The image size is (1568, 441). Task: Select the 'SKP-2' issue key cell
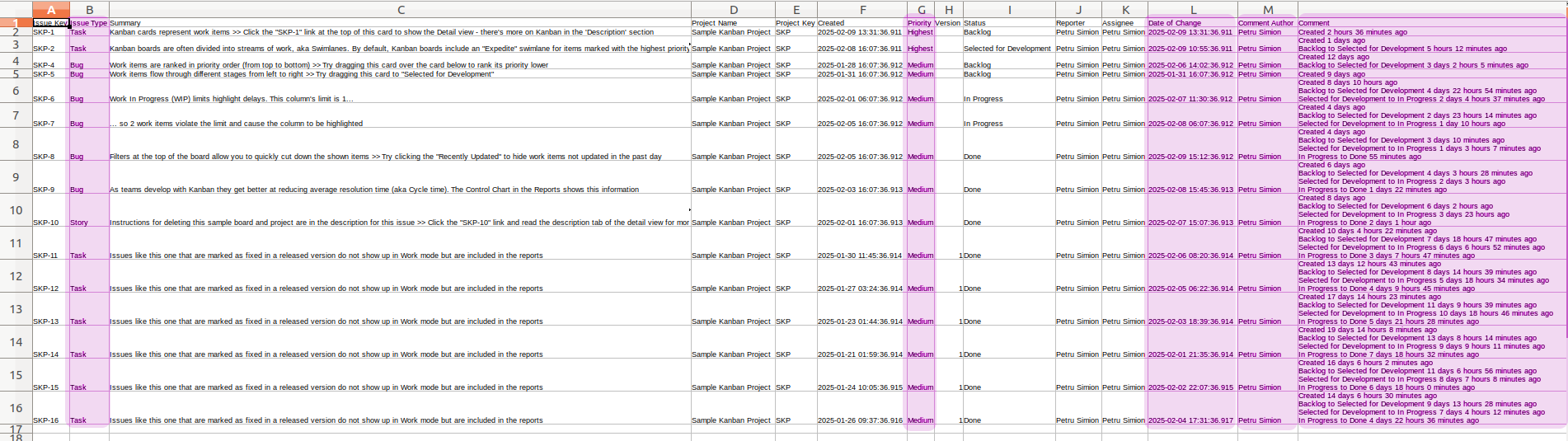click(51, 45)
